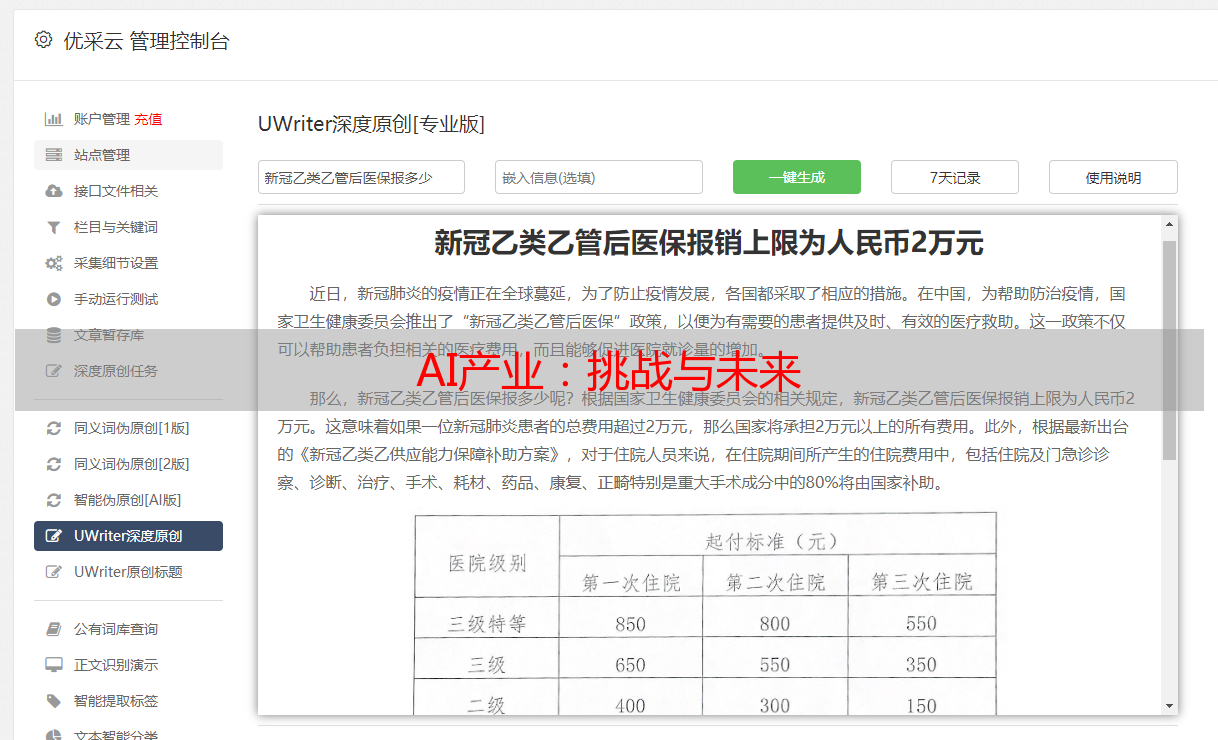The height and width of the screenshot is (740, 1218).
Task: Click the 850 cell in the table
Action: tap(631, 624)
